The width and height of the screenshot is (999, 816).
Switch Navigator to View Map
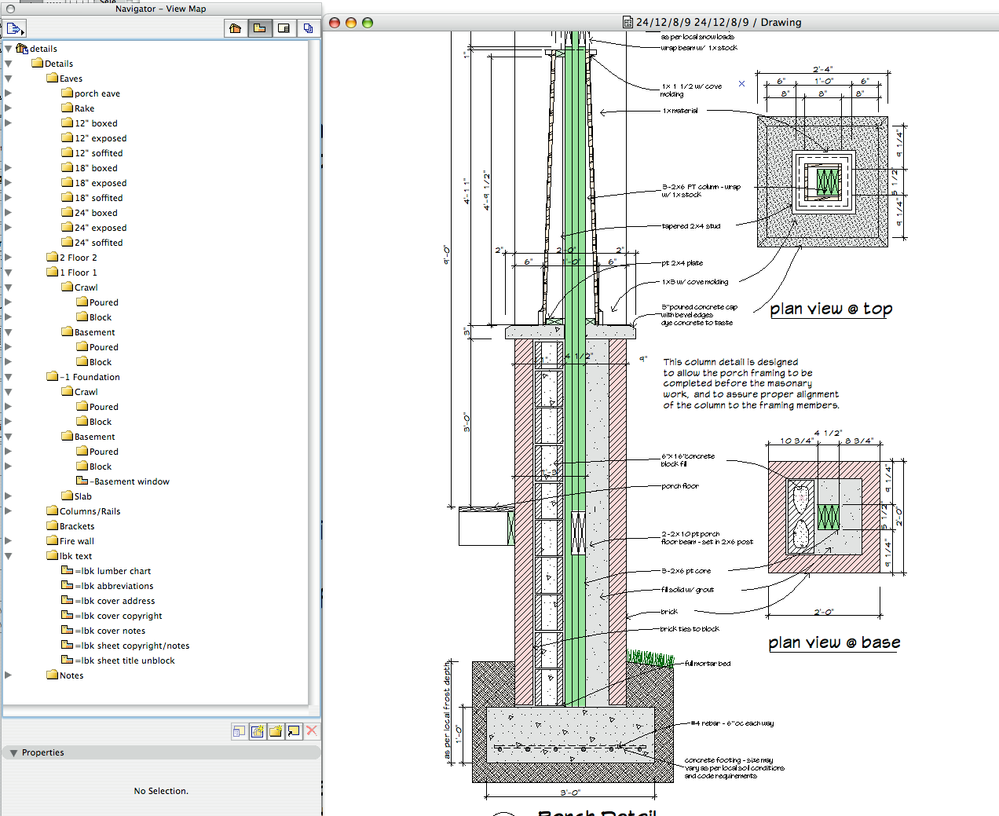tap(260, 29)
